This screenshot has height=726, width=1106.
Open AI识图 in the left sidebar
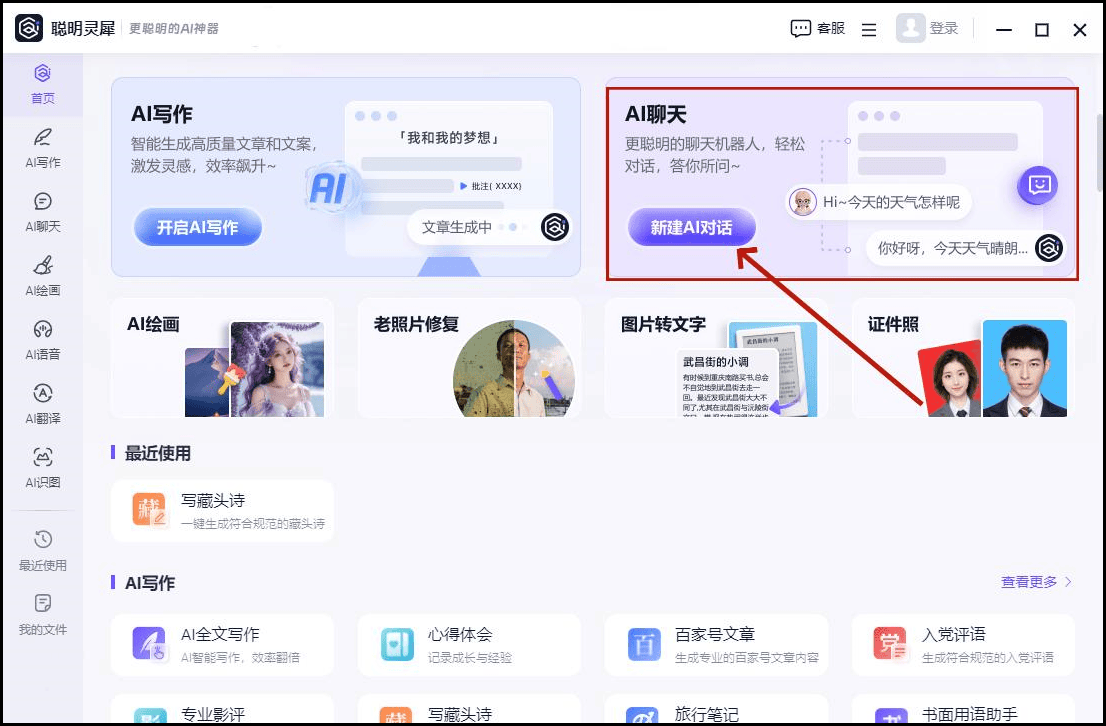(x=42, y=469)
